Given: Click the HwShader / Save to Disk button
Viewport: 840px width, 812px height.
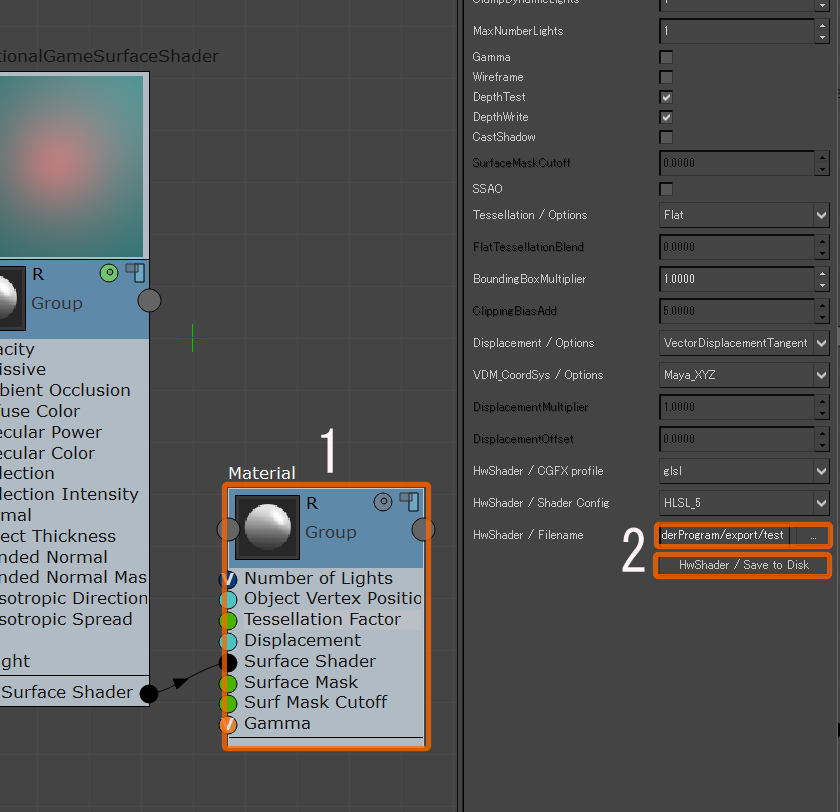Looking at the screenshot, I should 744,565.
